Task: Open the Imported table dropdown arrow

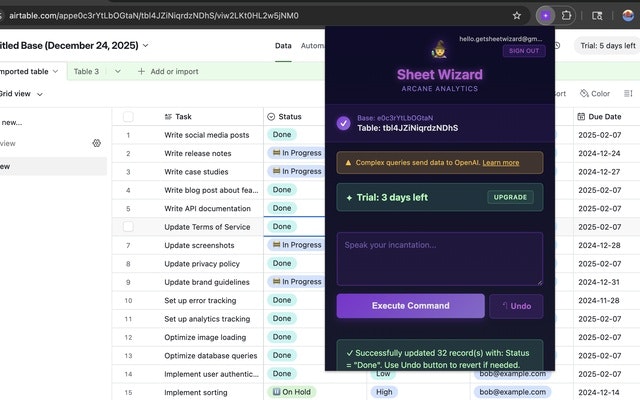Action: point(55,71)
